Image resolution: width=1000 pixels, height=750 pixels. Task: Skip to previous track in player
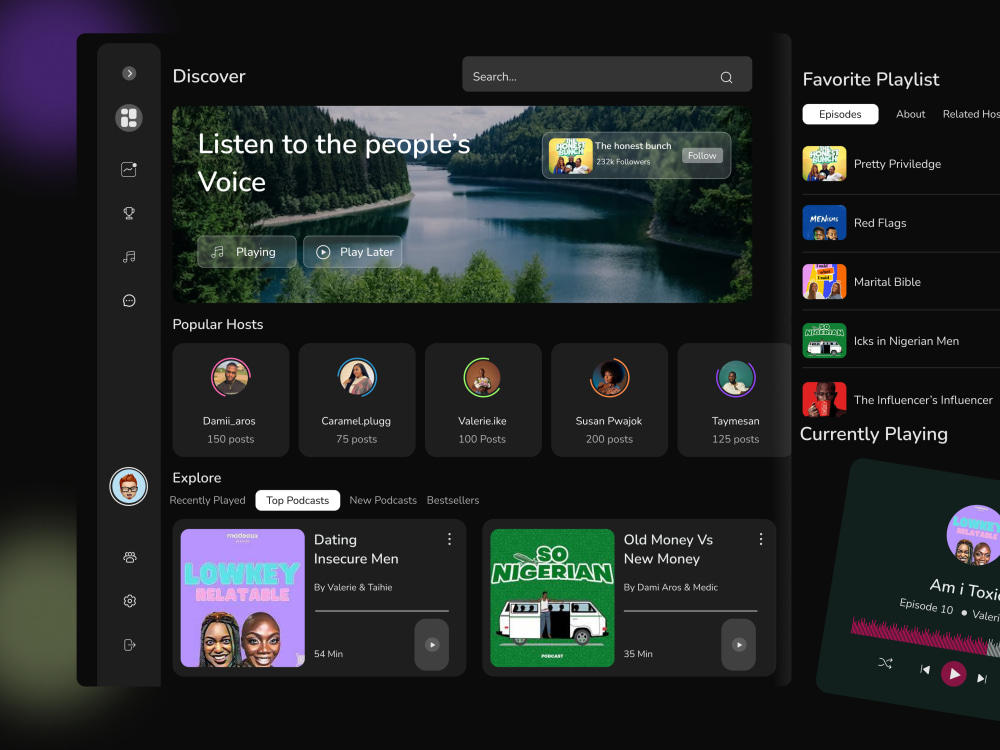(925, 669)
